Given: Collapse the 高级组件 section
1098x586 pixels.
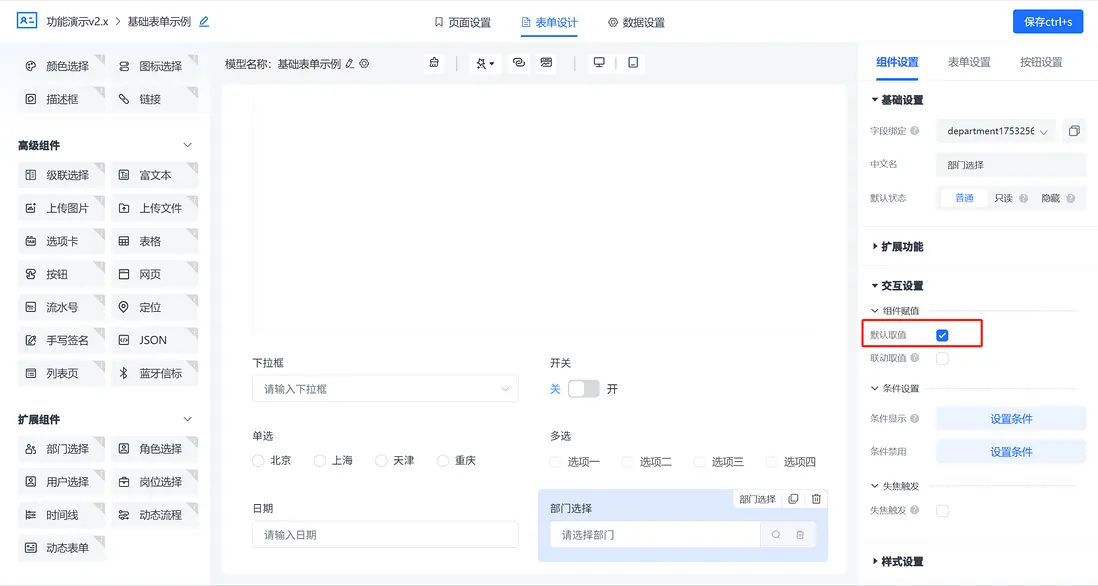Looking at the screenshot, I should pos(190,144).
